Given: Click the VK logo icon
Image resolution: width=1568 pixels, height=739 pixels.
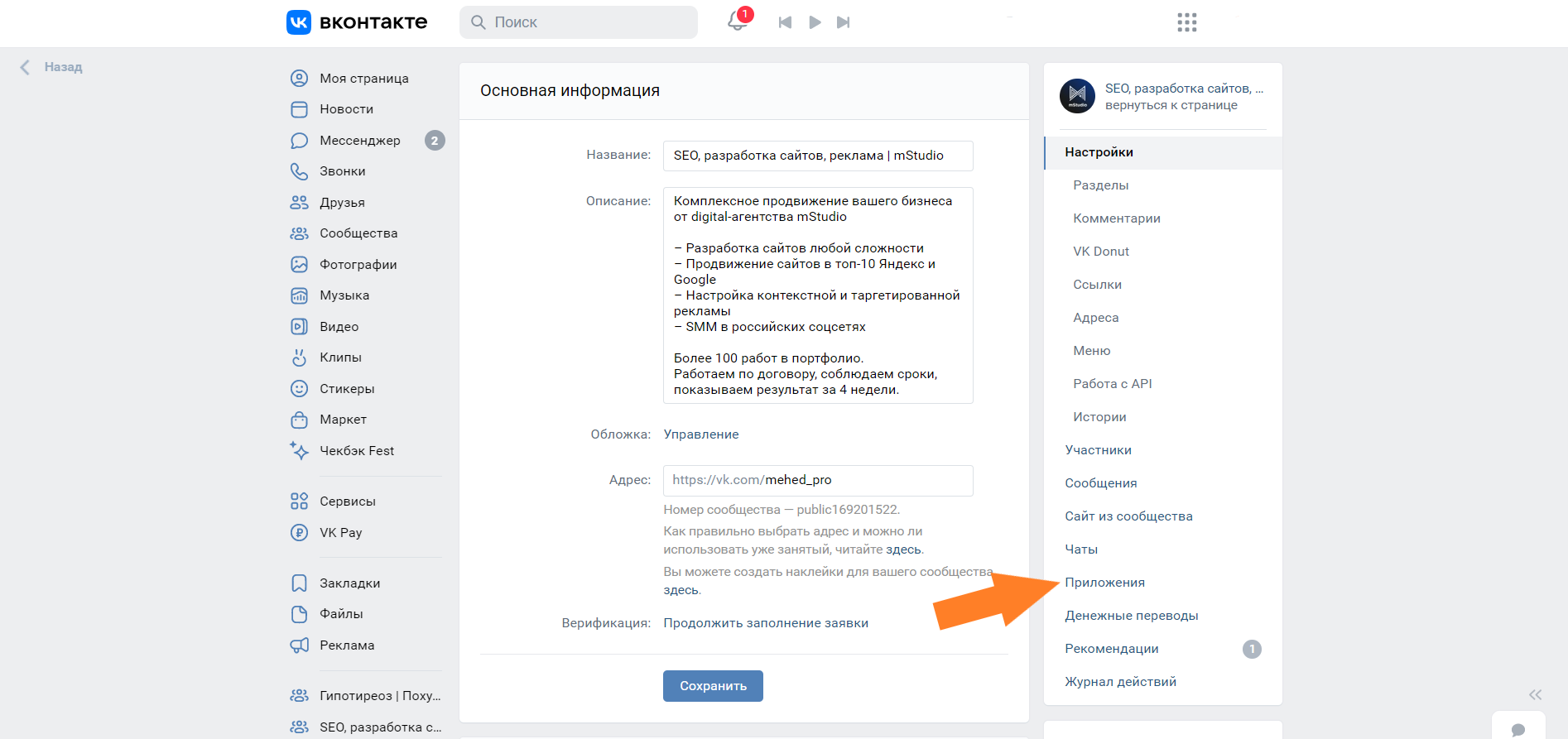Looking at the screenshot, I should [x=298, y=22].
